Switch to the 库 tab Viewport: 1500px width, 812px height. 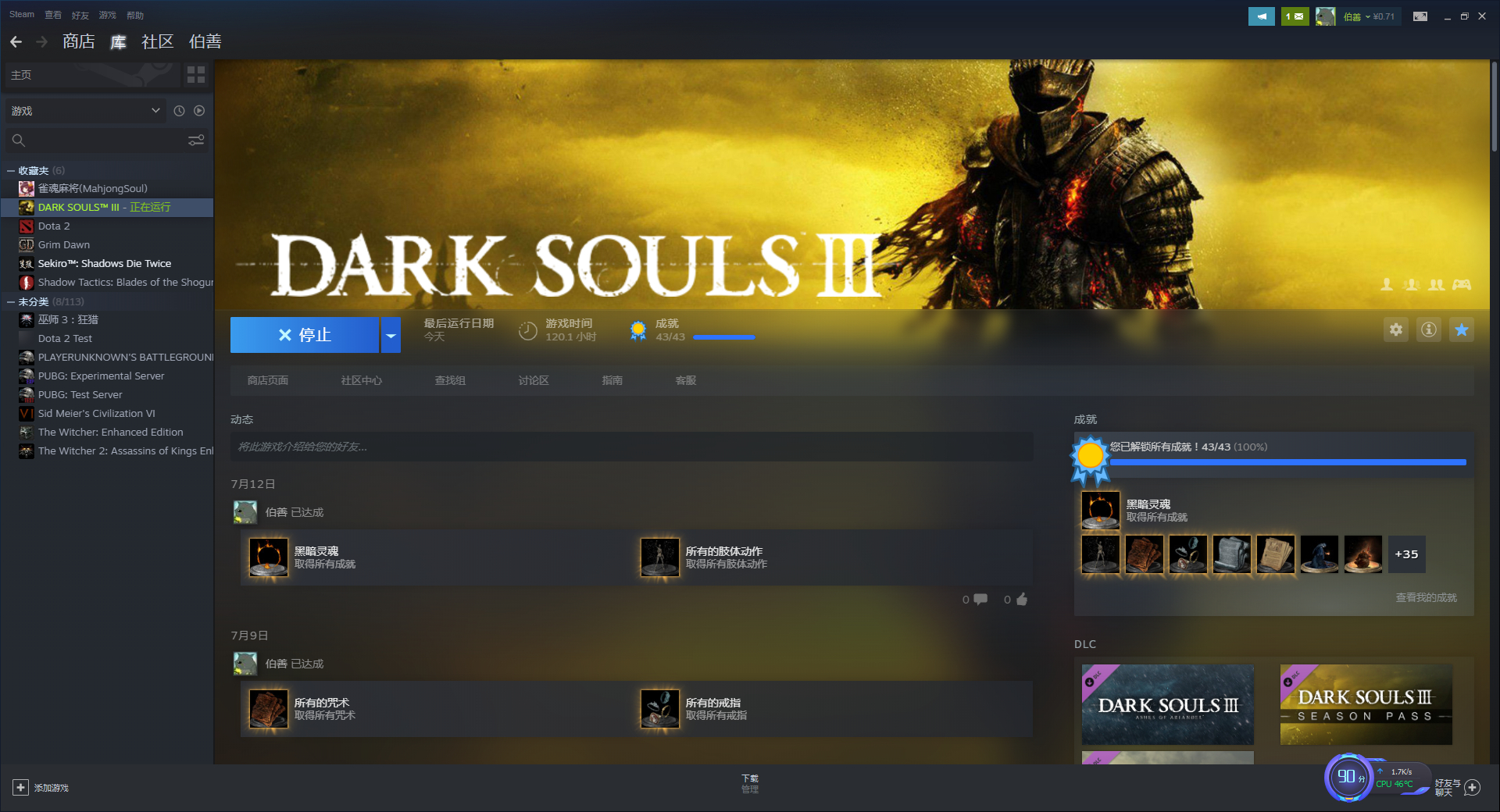coord(118,41)
